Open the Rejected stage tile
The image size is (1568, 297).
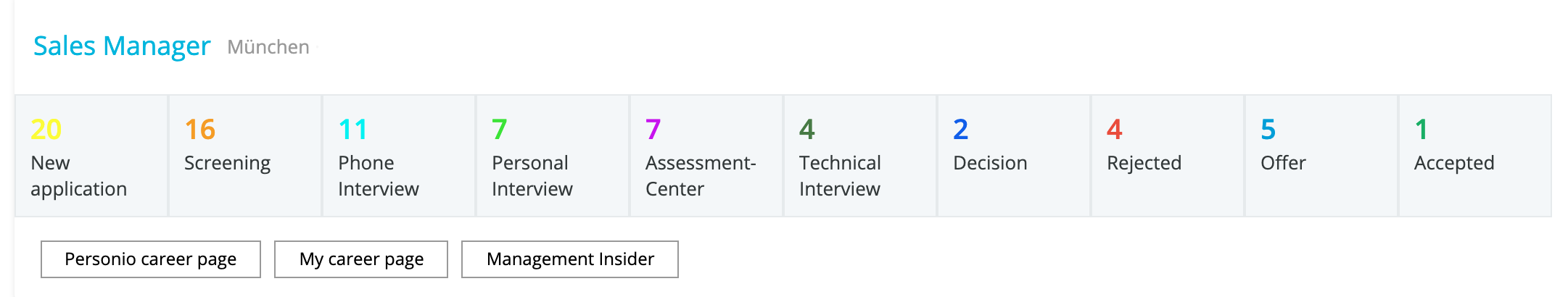[1168, 156]
